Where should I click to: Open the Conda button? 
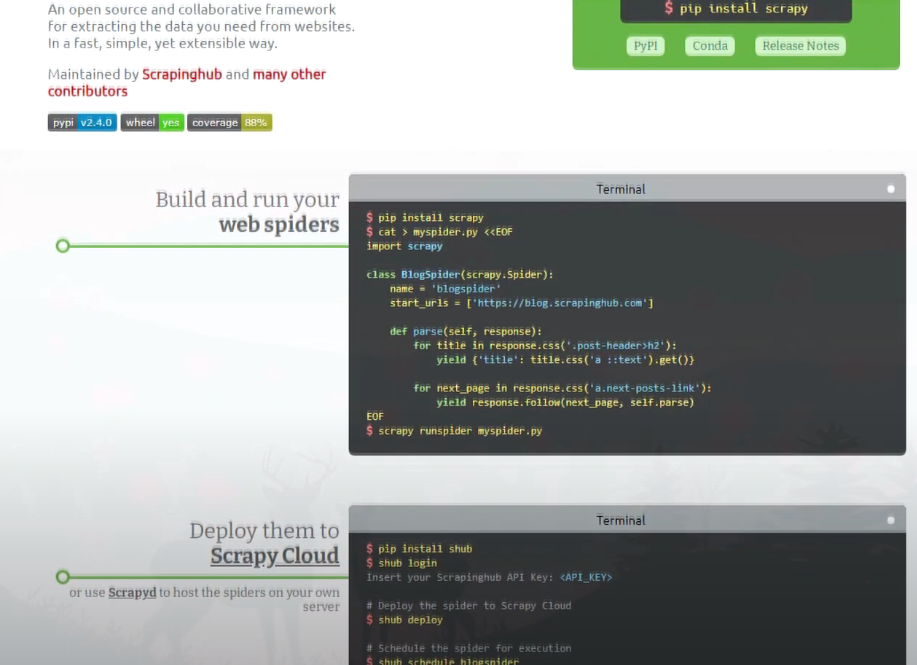point(710,46)
